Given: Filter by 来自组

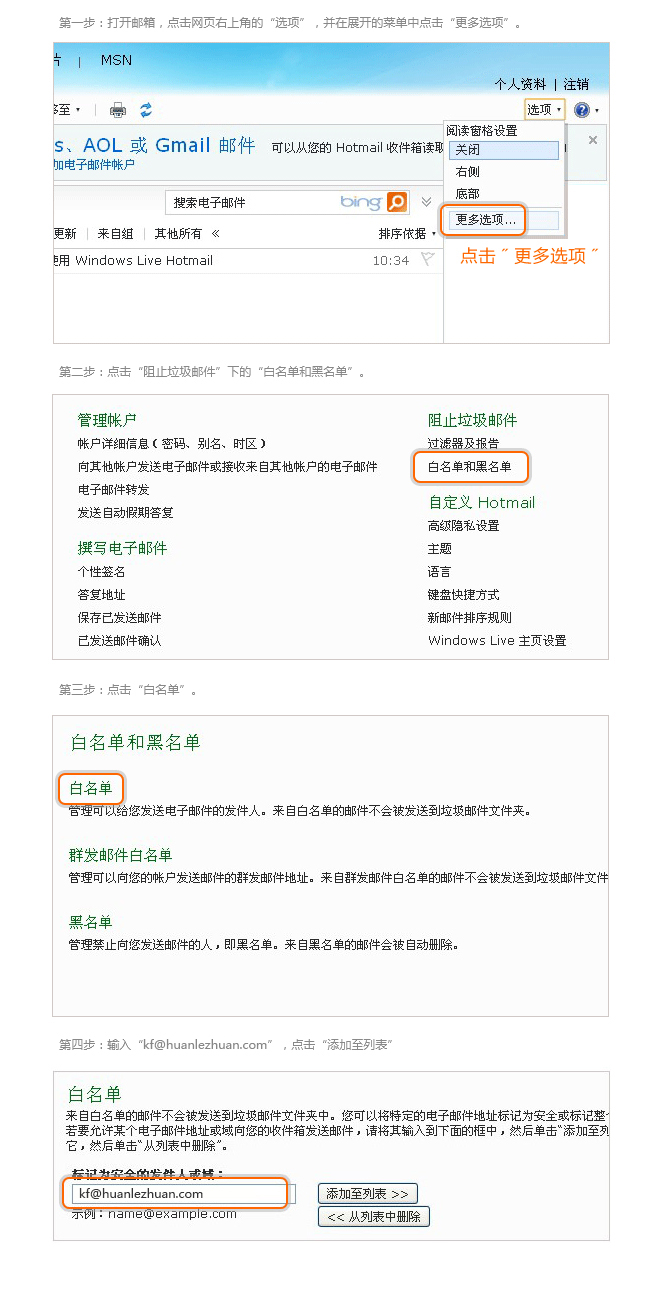Looking at the screenshot, I should (115, 234).
